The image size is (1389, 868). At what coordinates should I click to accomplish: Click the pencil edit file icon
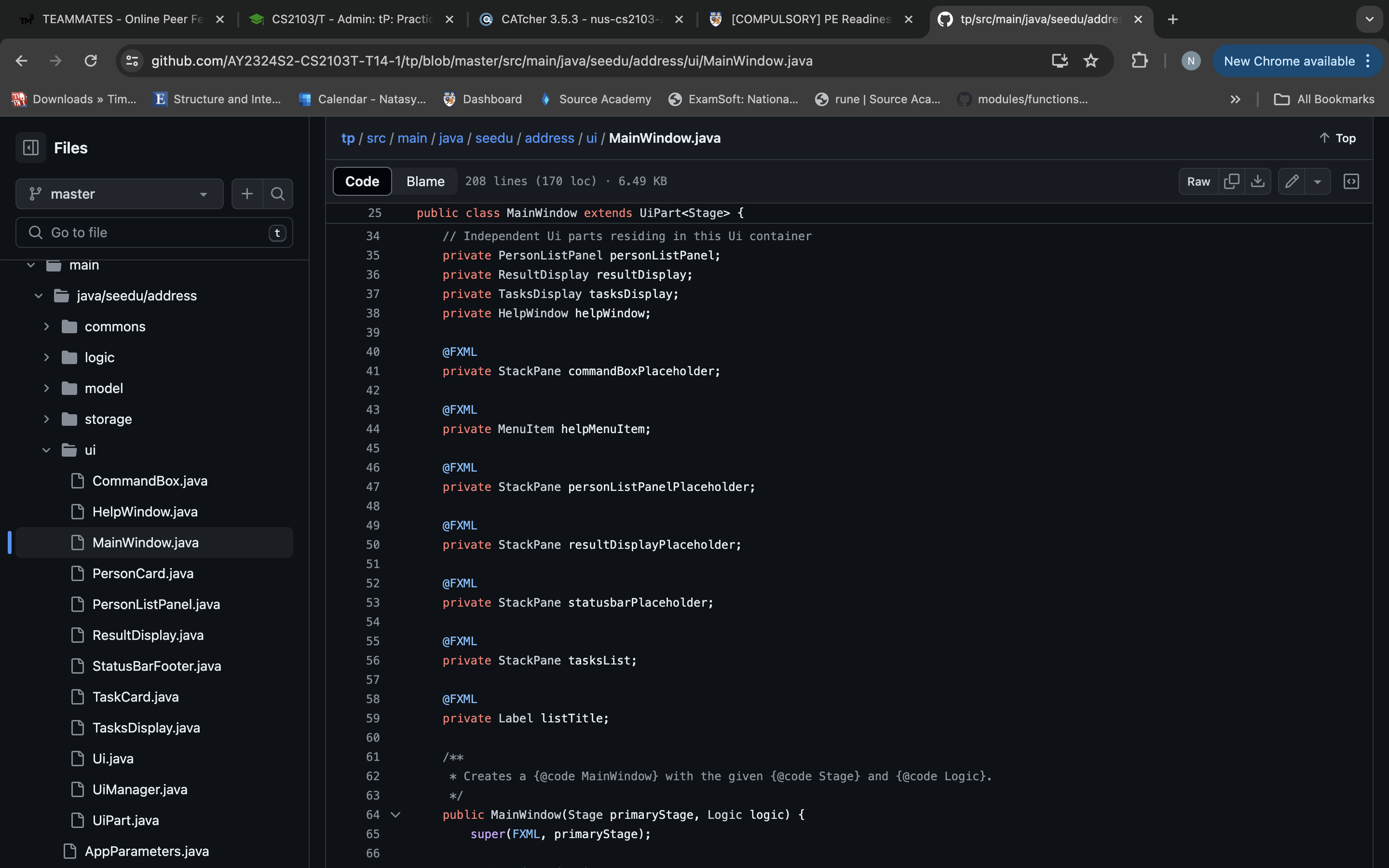point(1292,181)
